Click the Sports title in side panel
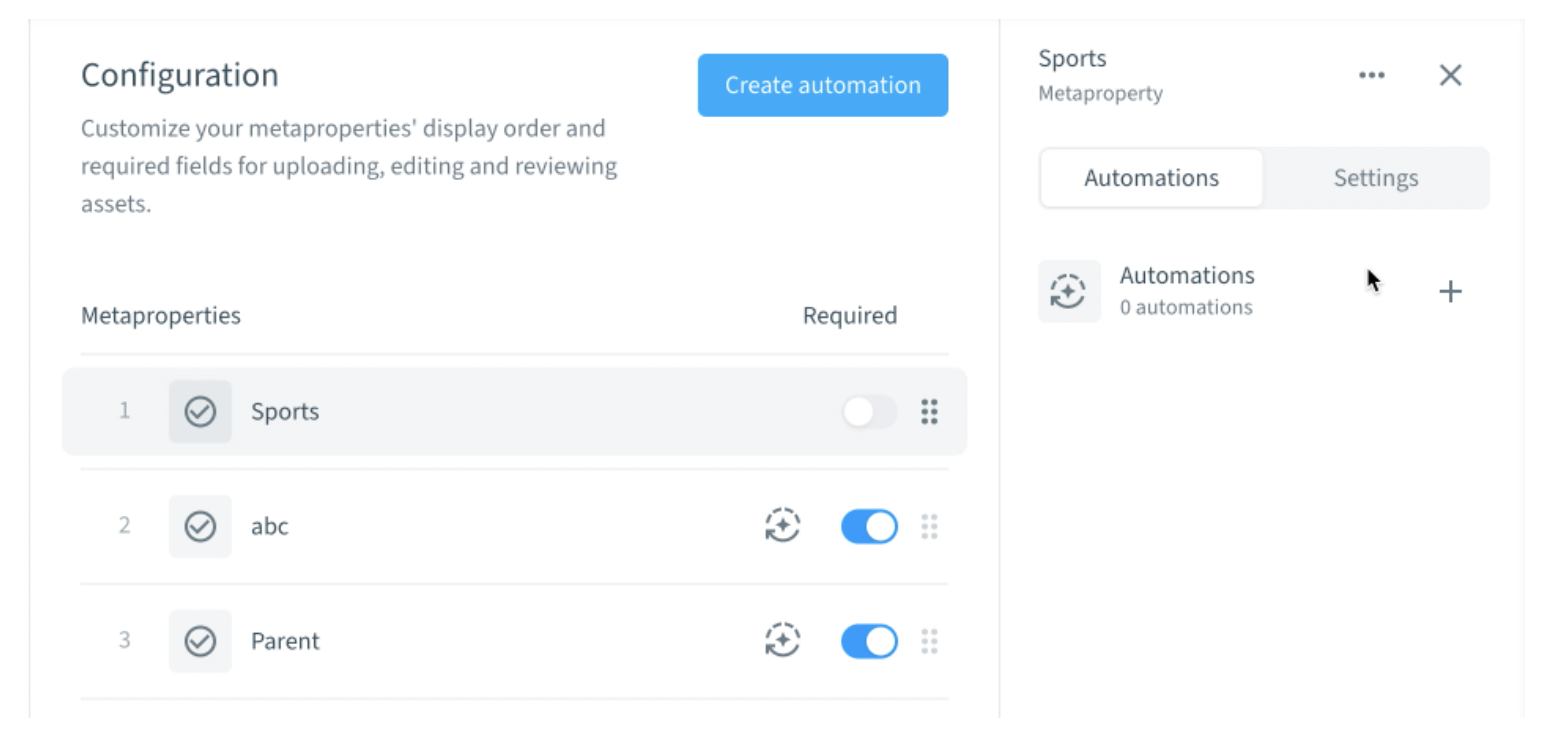This screenshot has height=734, width=1556. [1072, 59]
